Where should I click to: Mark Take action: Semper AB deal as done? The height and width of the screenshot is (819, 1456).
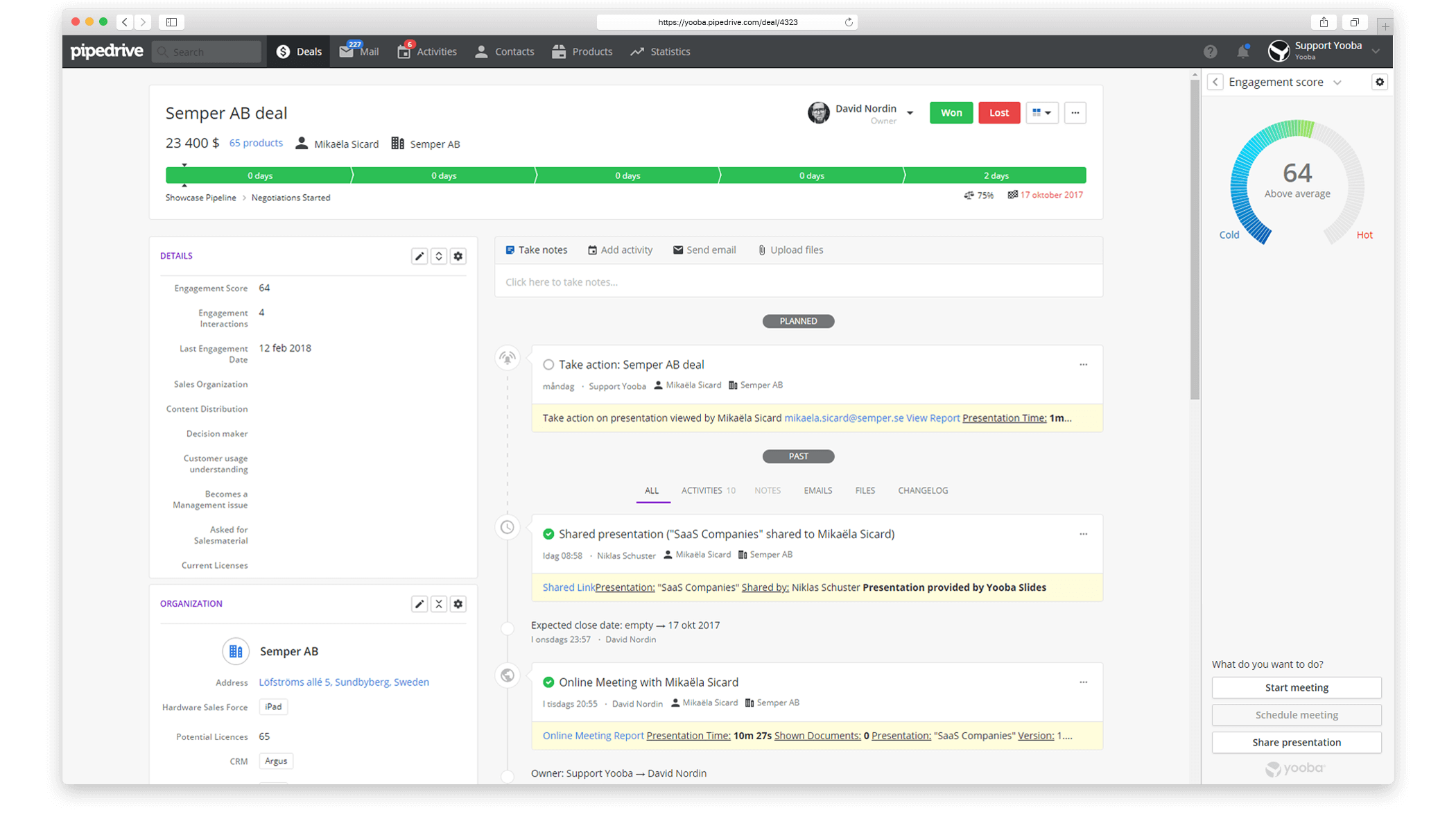point(548,365)
